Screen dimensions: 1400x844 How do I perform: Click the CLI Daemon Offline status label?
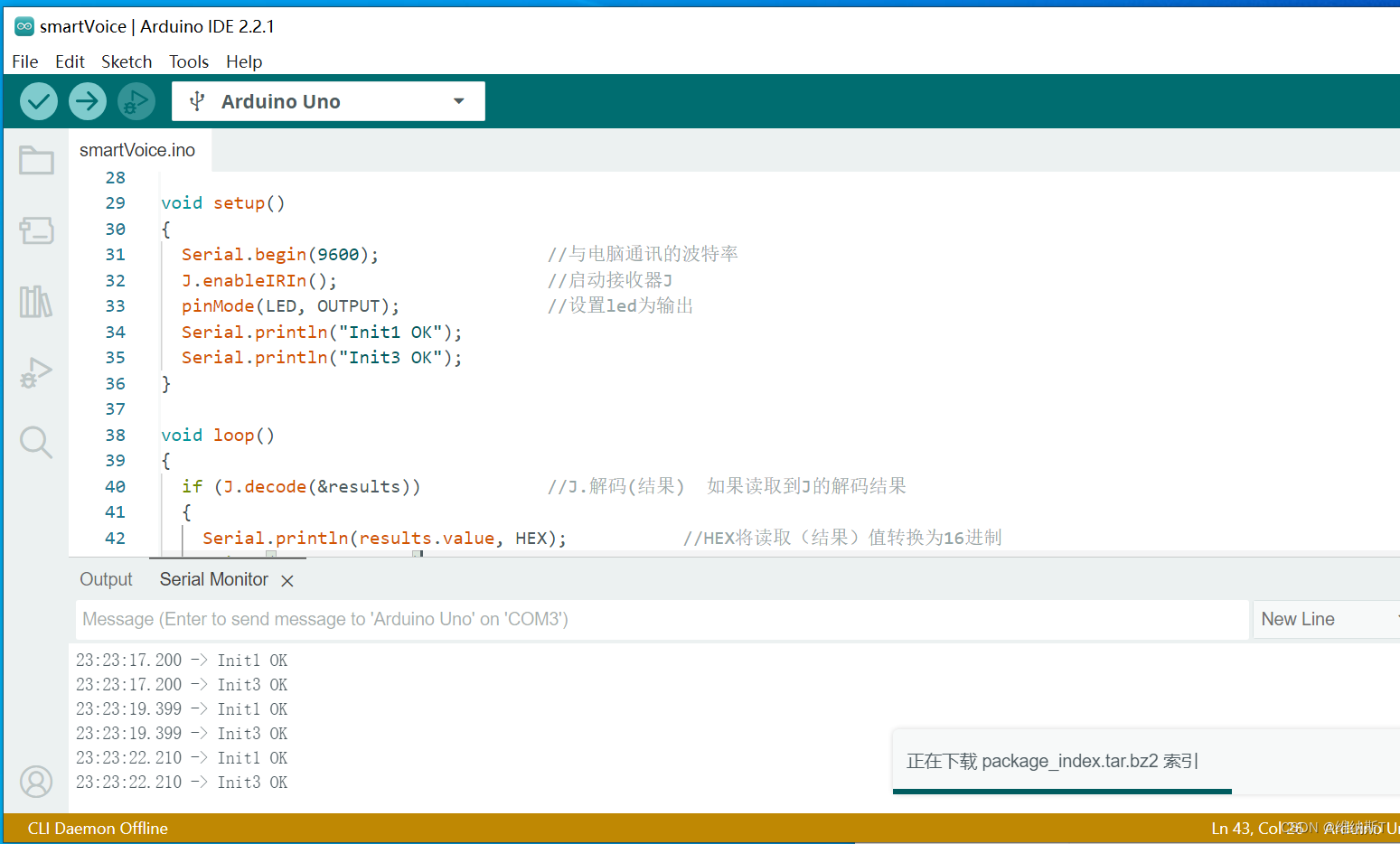coord(98,828)
